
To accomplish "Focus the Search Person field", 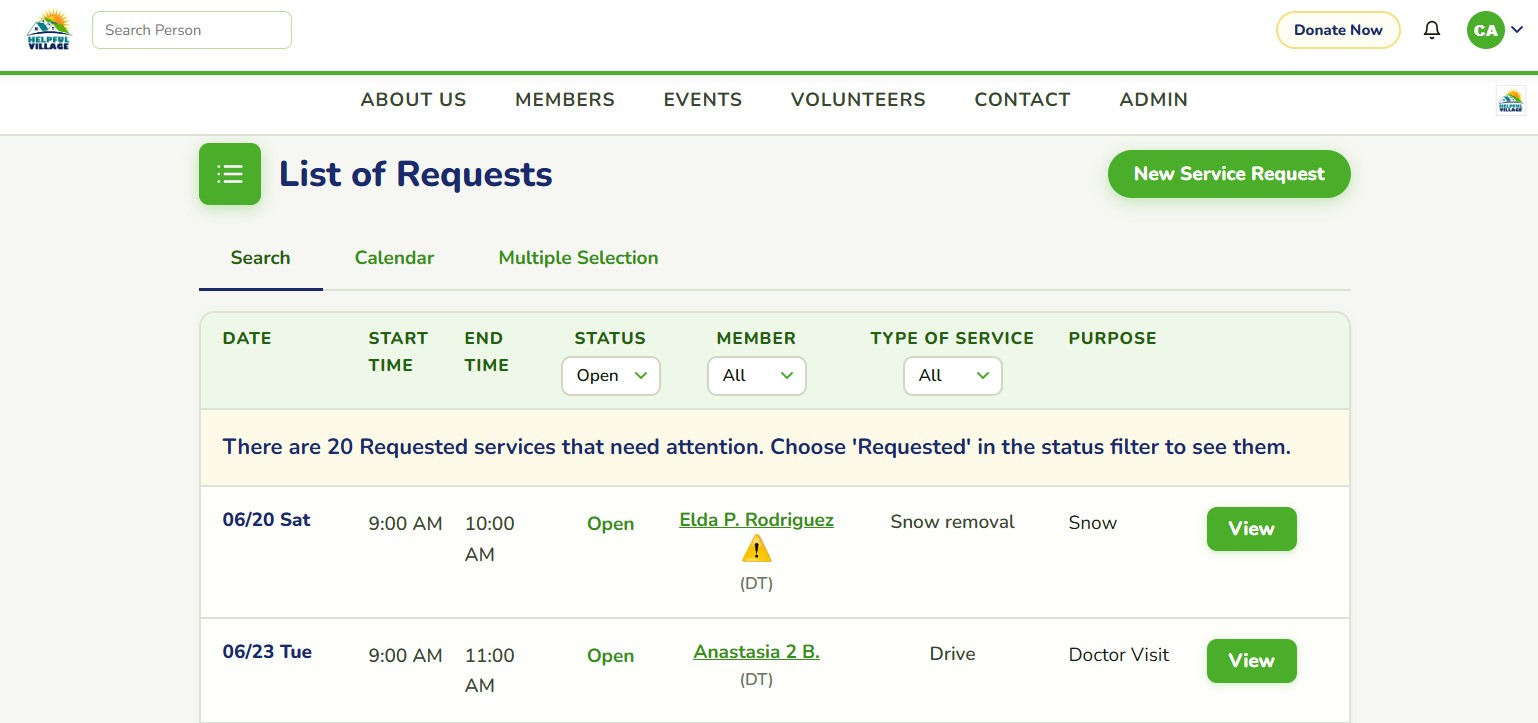I will click(x=192, y=30).
